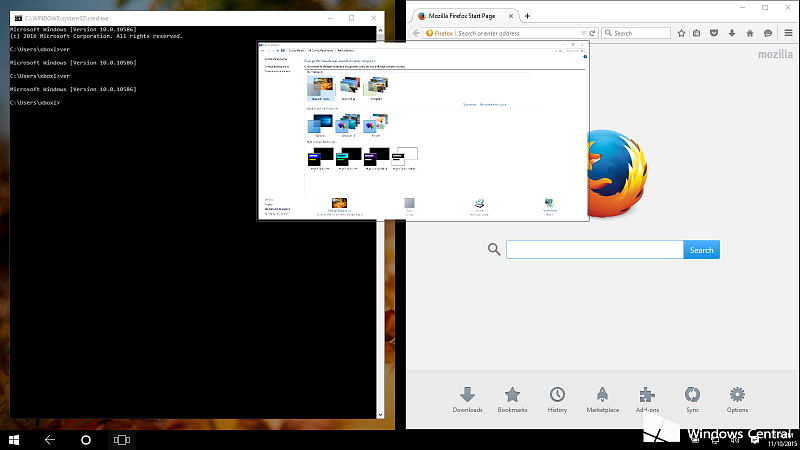Open the Windows Start button on taskbar
The image size is (800, 450).
point(14,440)
